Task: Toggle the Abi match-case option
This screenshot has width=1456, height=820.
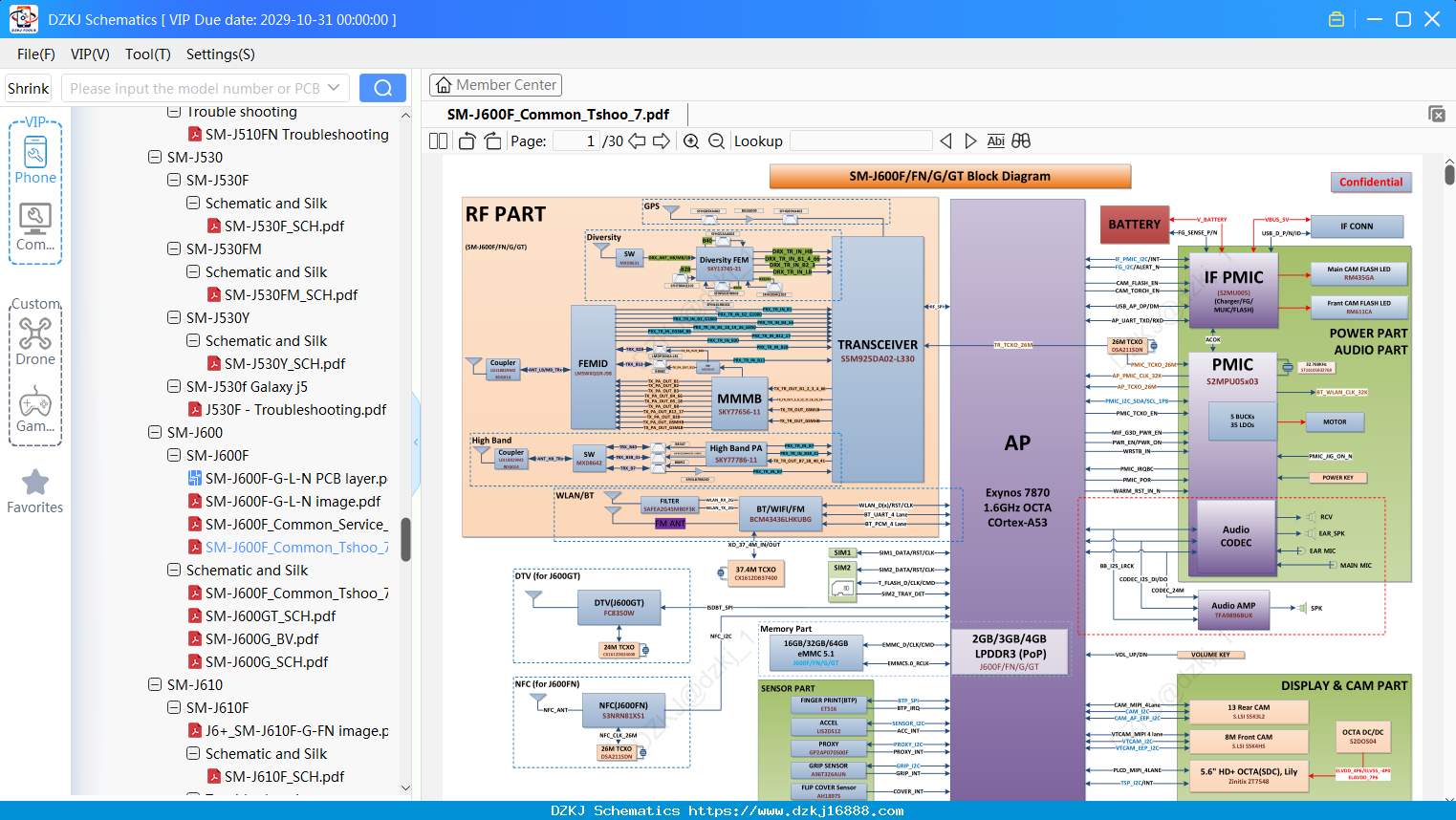Action: (x=996, y=141)
